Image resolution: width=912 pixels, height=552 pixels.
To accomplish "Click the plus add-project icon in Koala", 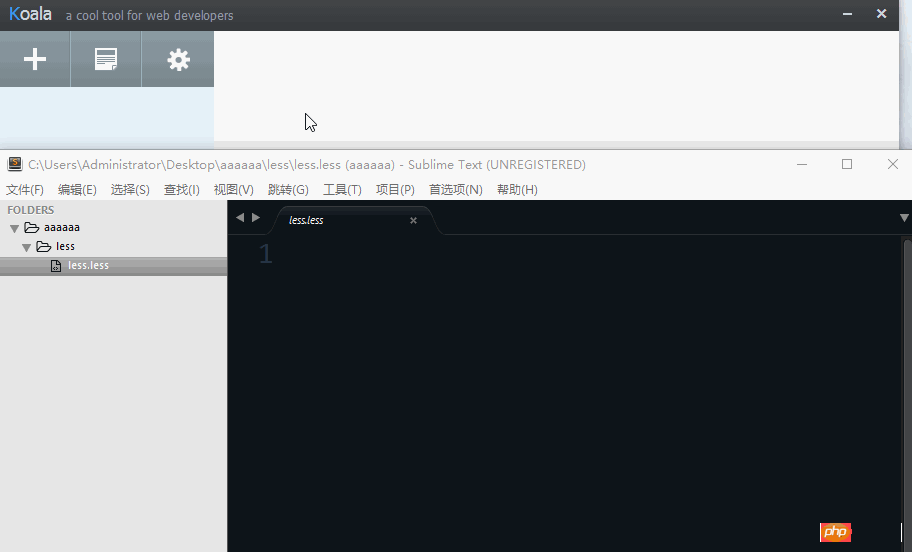I will [35, 59].
